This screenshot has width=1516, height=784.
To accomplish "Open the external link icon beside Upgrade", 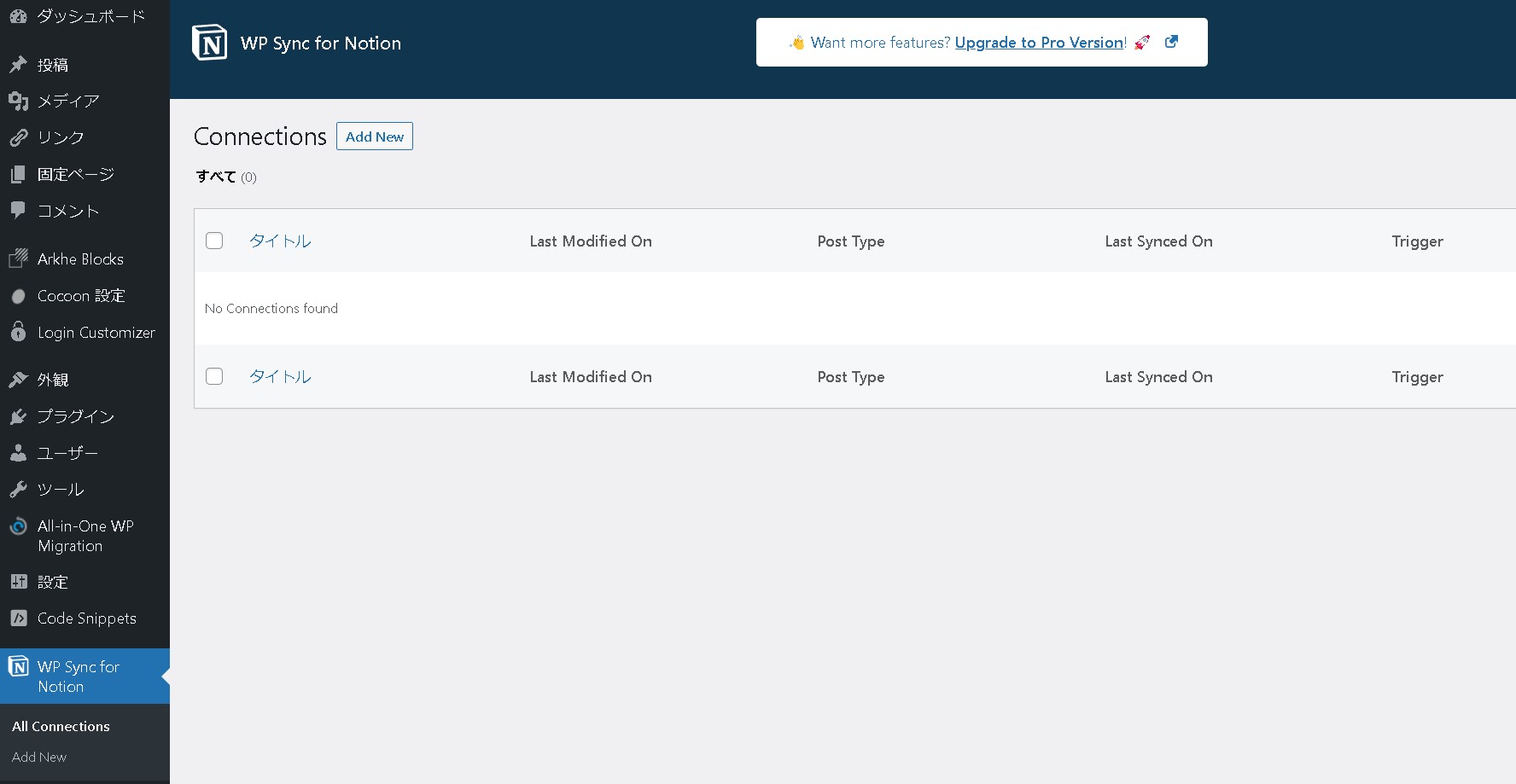I will tap(1171, 41).
